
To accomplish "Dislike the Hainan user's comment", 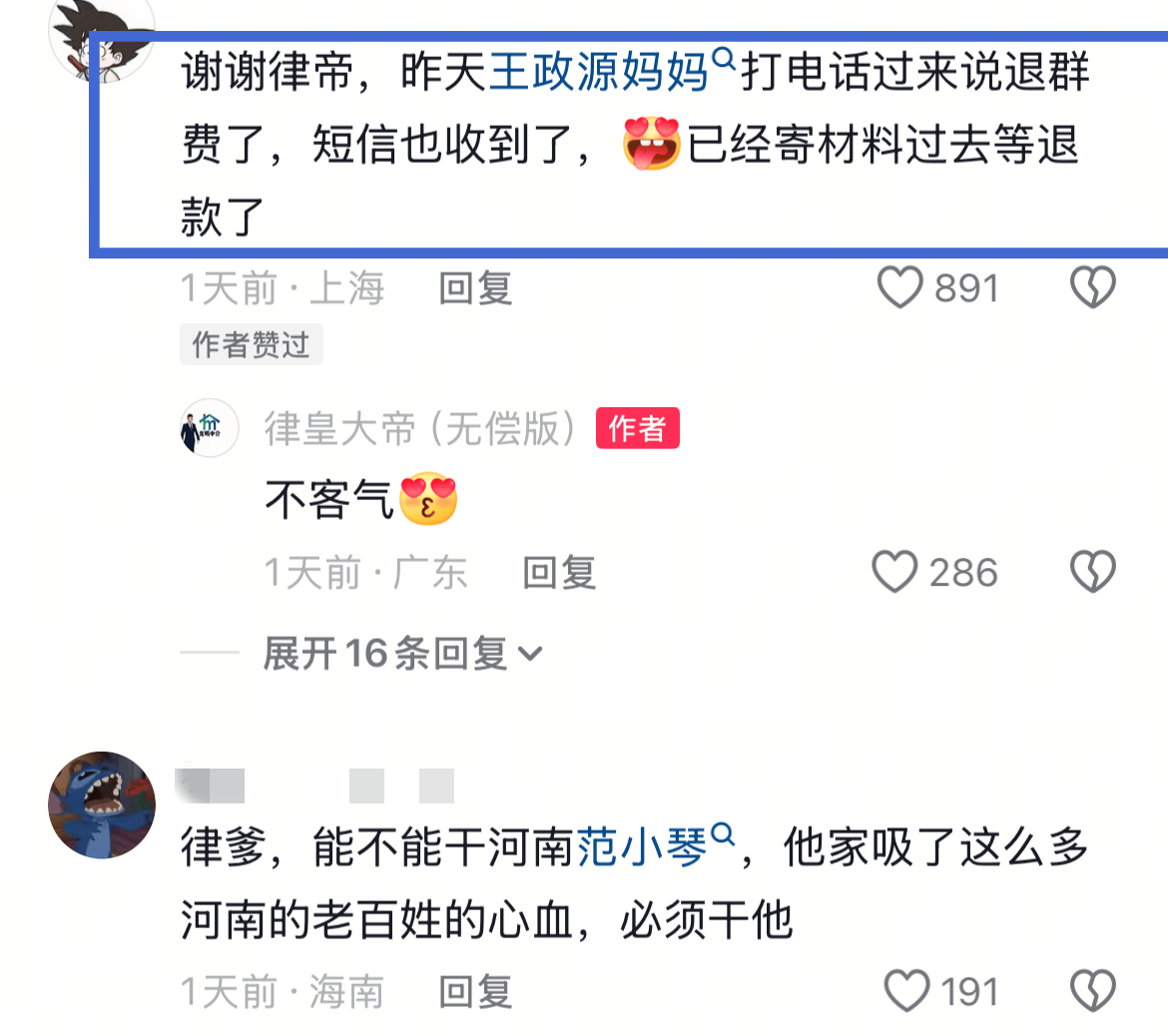I will 1093,990.
